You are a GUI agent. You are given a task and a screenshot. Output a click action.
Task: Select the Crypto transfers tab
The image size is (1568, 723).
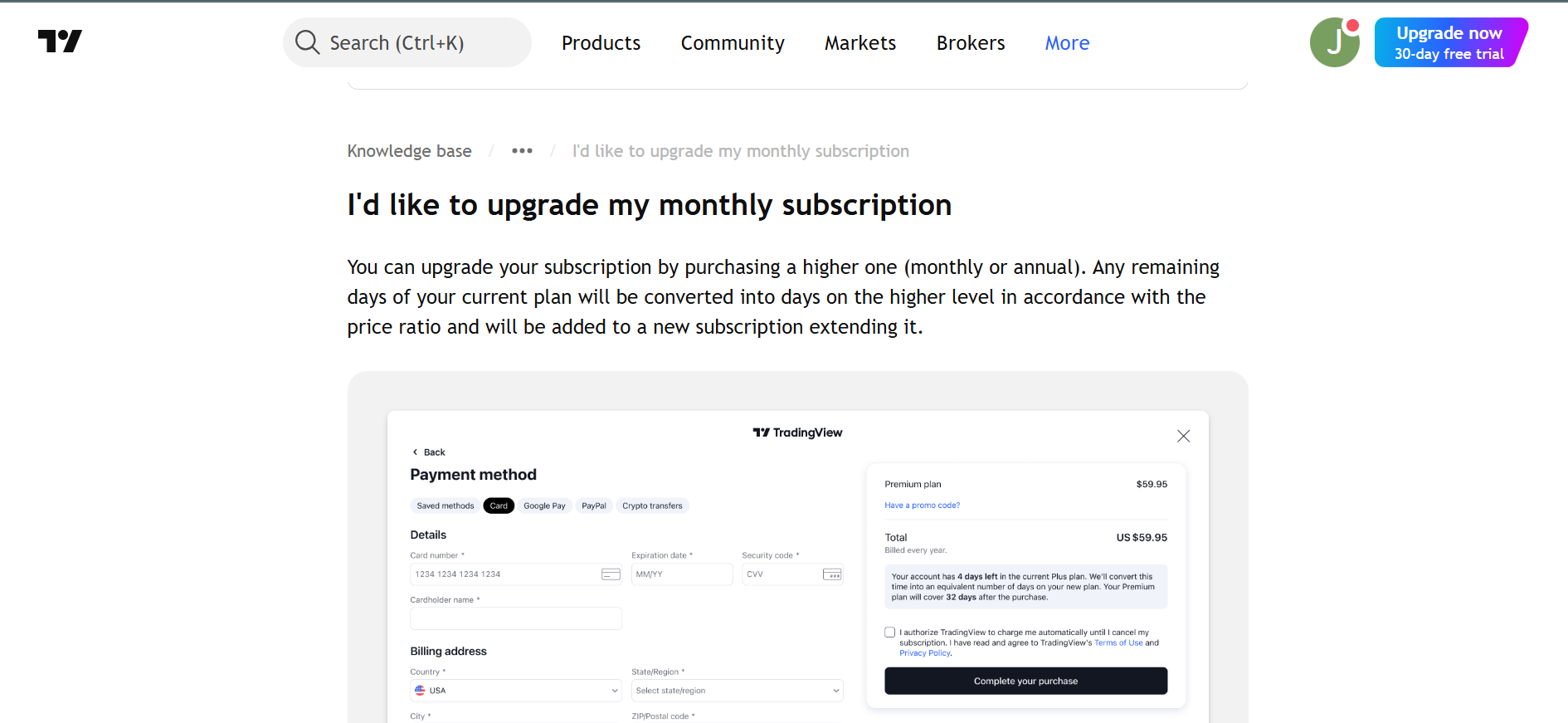tap(652, 506)
